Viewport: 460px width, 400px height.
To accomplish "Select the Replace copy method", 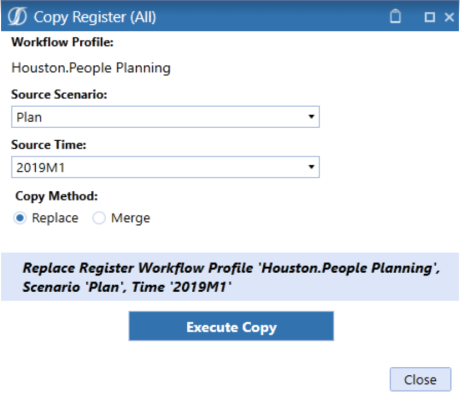I will click(x=20, y=218).
